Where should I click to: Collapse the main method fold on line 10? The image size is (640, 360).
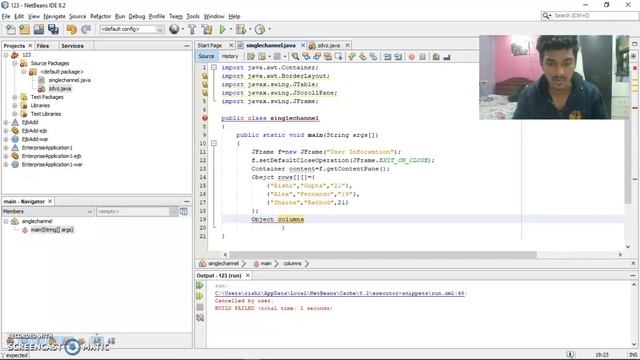pos(213,143)
